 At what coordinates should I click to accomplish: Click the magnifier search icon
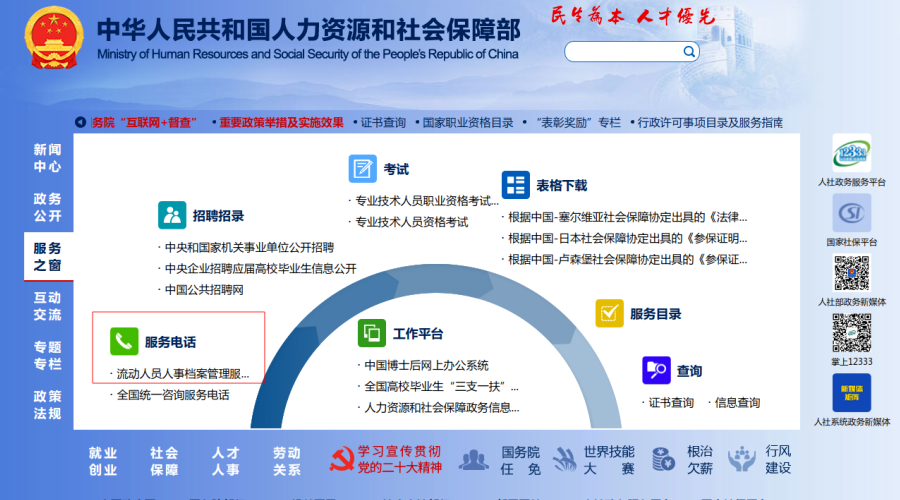tap(689, 52)
